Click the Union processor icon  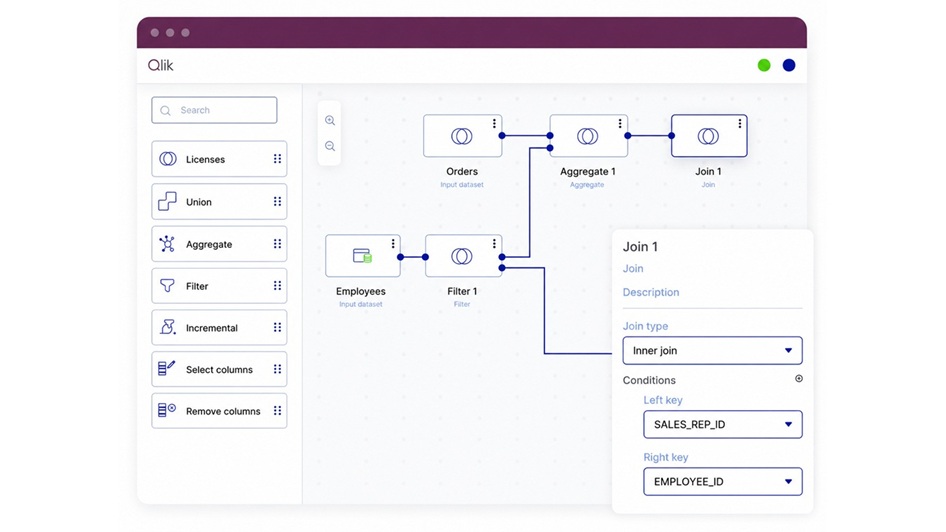[x=167, y=201]
